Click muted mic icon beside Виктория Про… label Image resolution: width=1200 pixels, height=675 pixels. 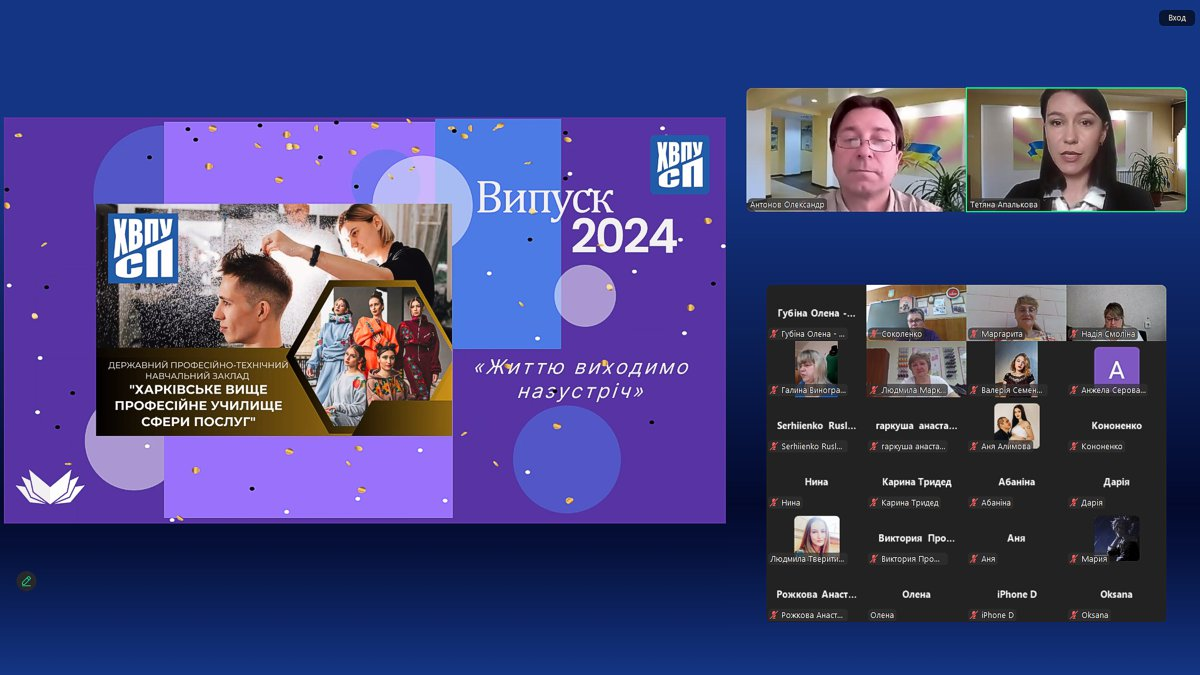point(874,559)
